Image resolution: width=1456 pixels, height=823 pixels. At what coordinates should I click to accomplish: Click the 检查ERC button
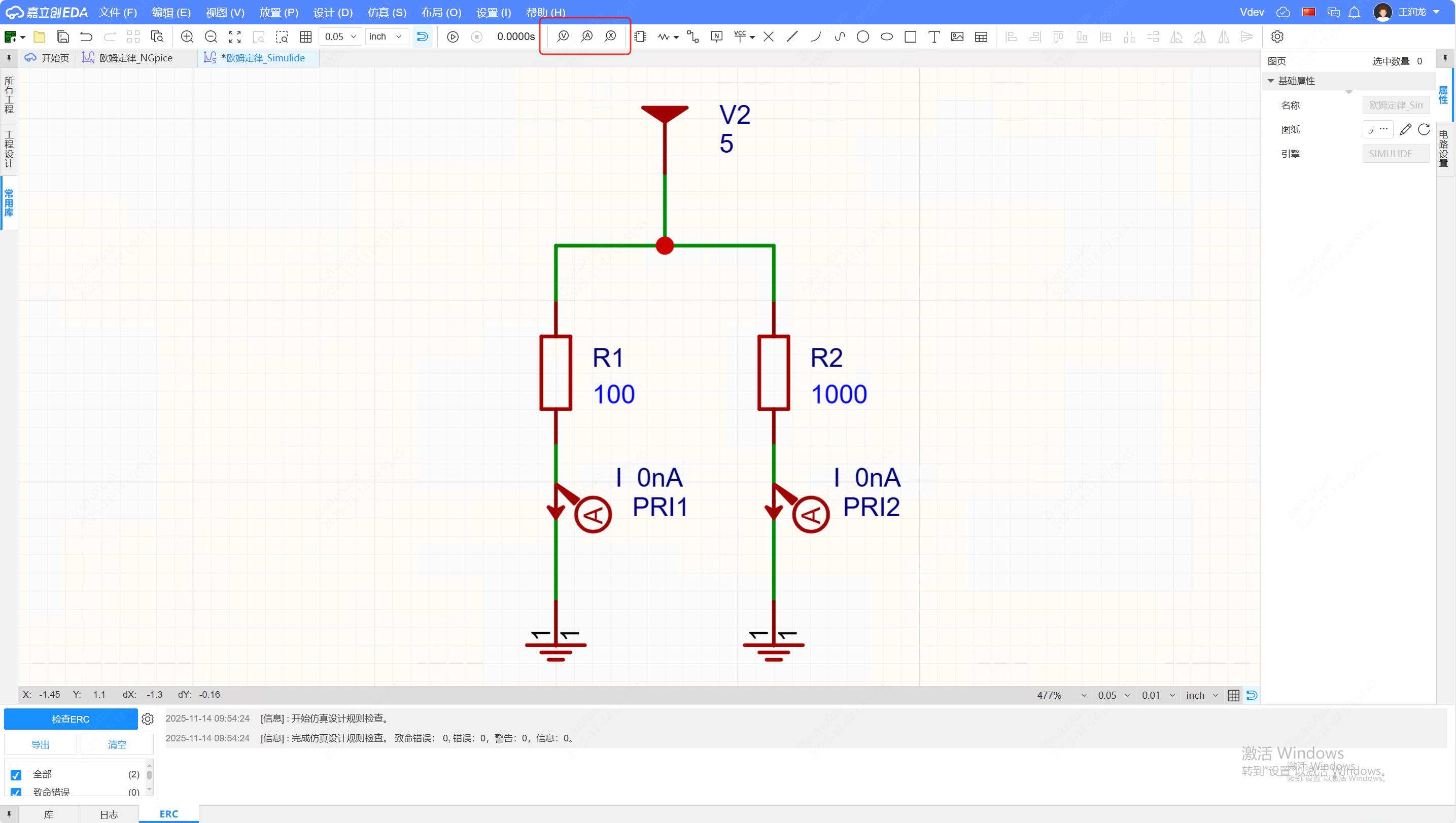71,719
